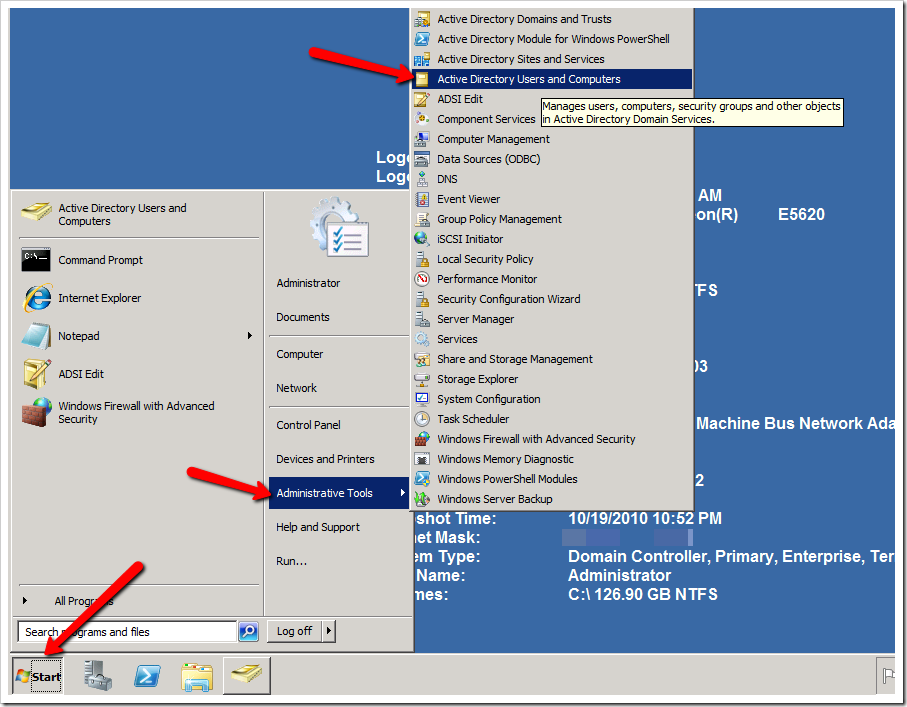Launch Internet Explorer from Start menu
This screenshot has height=707, width=907.
point(139,298)
